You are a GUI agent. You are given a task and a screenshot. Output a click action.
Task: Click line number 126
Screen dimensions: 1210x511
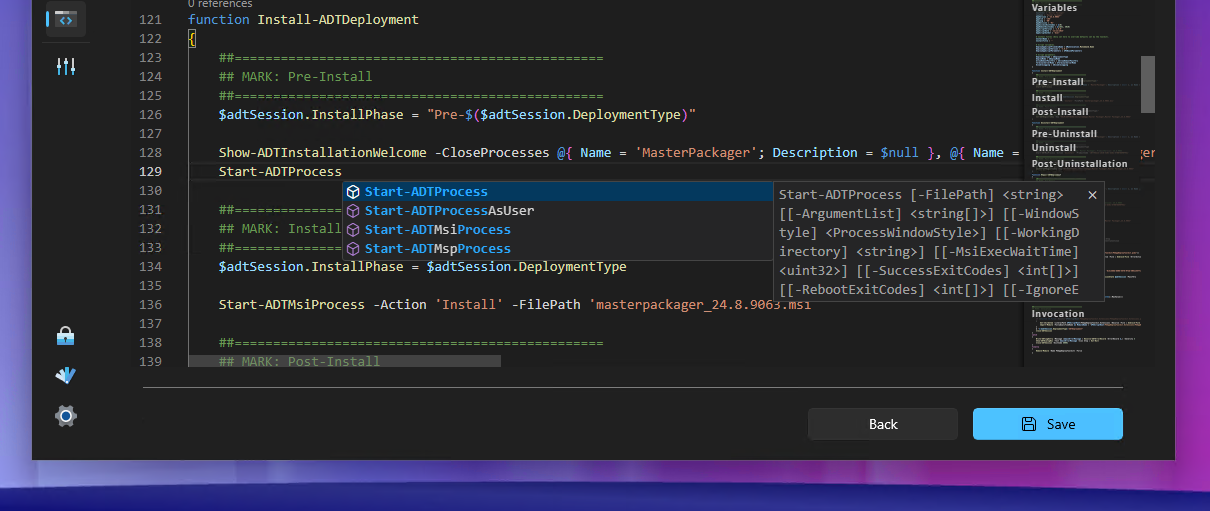coord(150,115)
